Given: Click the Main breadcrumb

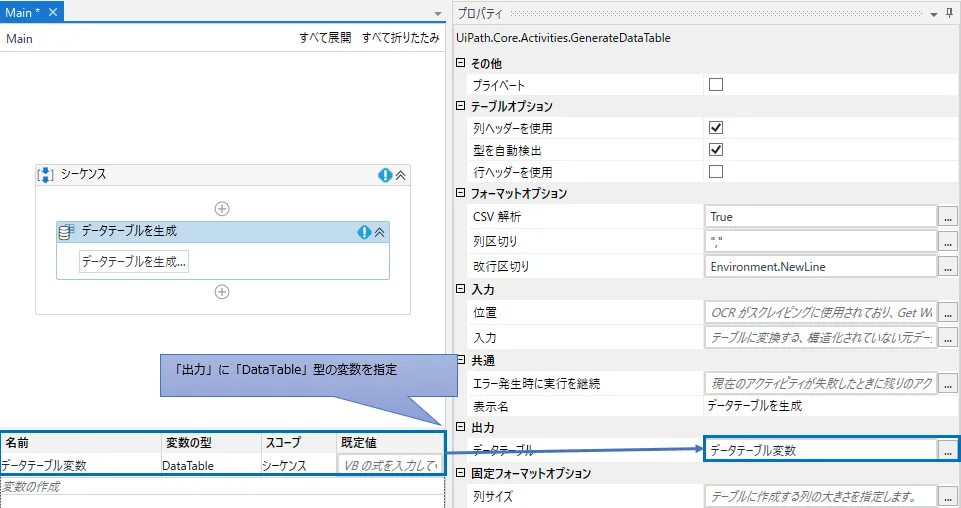Looking at the screenshot, I should click(x=19, y=39).
